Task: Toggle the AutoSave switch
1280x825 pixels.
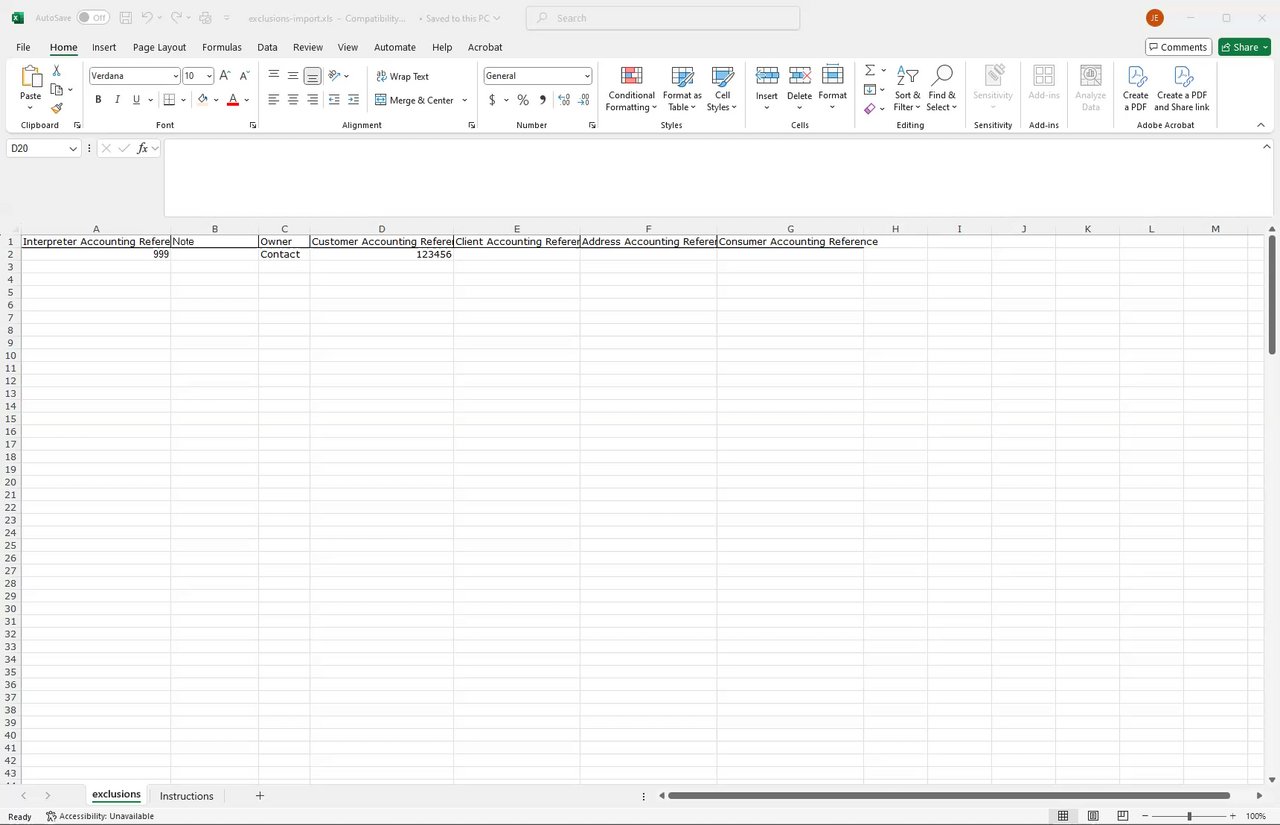Action: (93, 18)
